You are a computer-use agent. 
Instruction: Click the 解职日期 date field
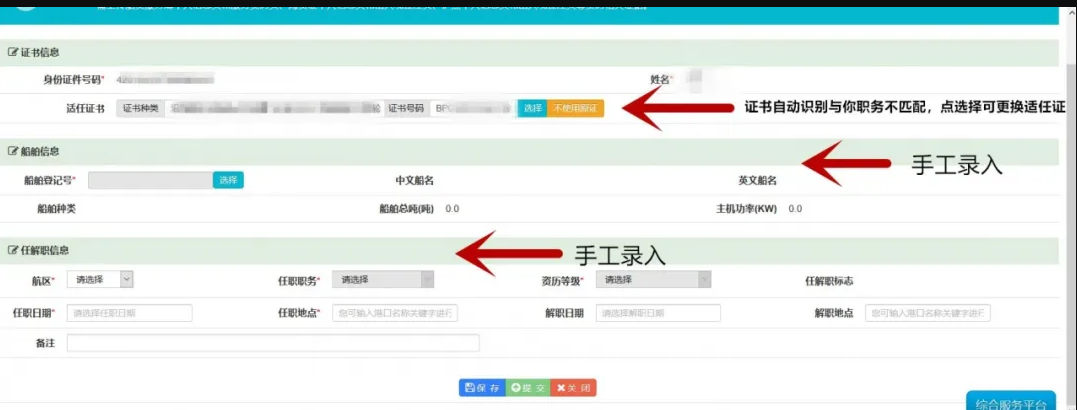point(658,313)
